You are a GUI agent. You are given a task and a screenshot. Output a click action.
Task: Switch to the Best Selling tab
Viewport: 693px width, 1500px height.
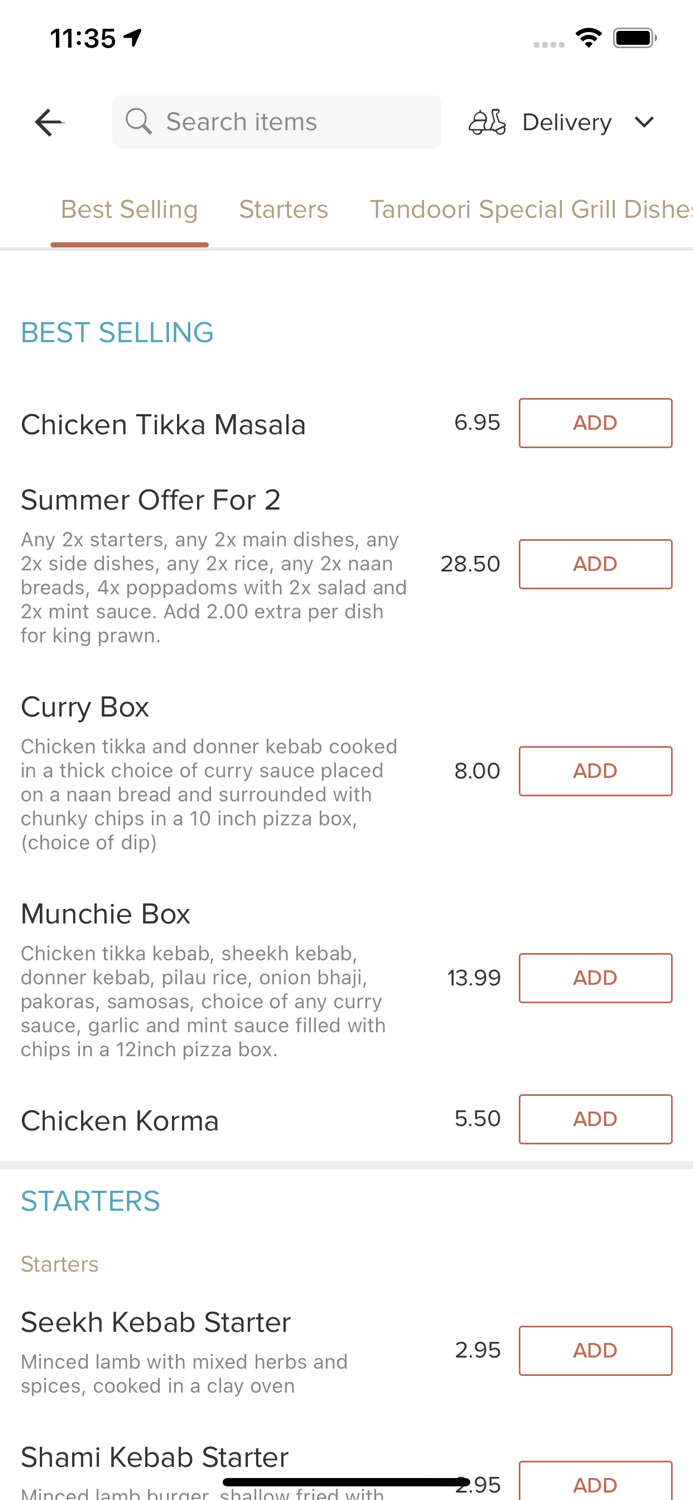click(x=129, y=209)
